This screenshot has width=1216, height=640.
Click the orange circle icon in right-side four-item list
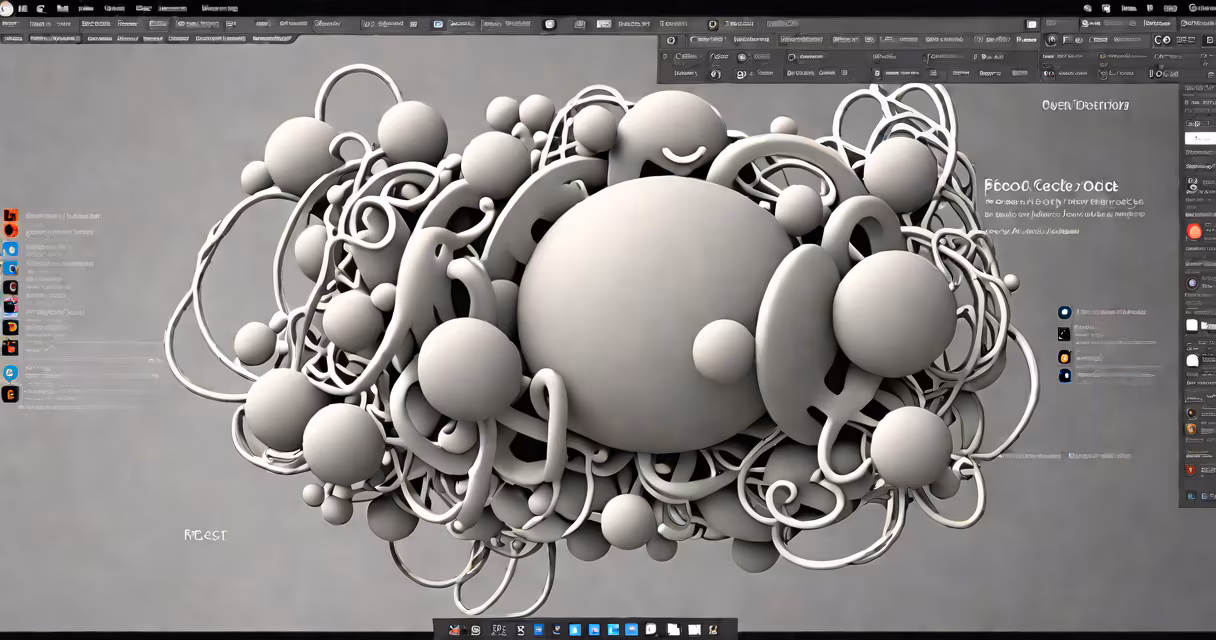click(x=1064, y=356)
